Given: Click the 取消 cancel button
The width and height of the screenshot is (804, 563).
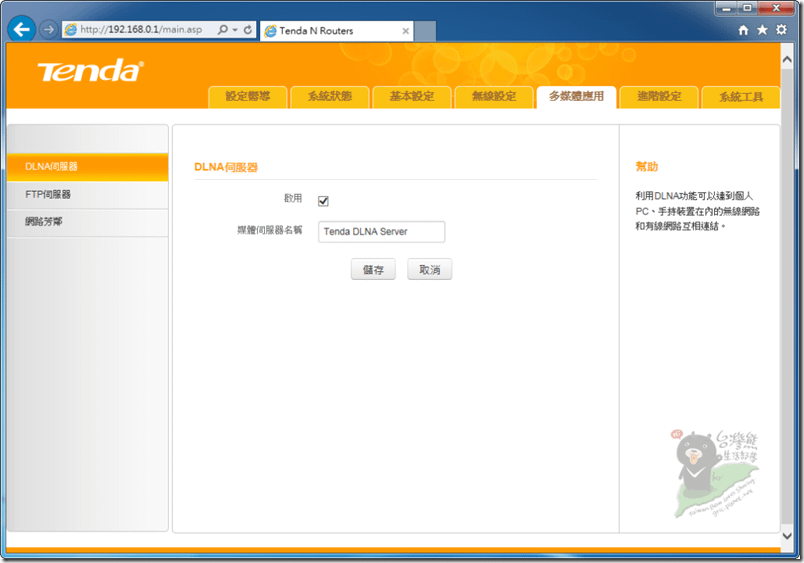Looking at the screenshot, I should (430, 270).
